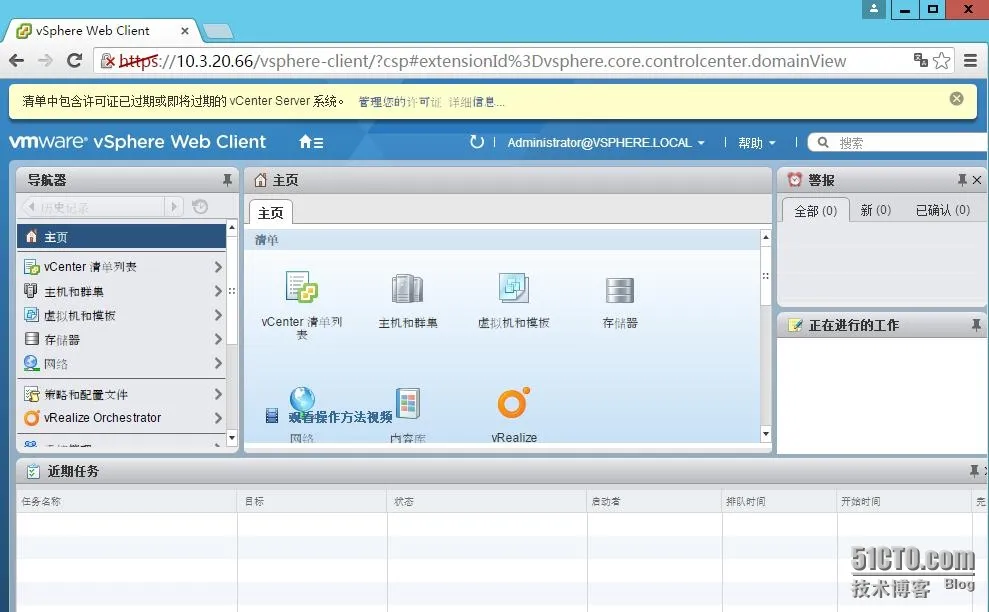This screenshot has width=989, height=612.
Task: Expand chevron beside 主机和群集
Action: (218, 291)
